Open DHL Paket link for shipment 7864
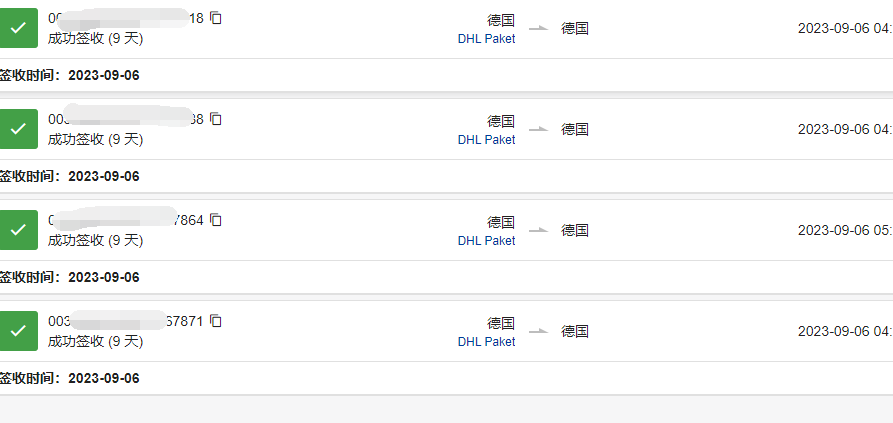 pyautogui.click(x=486, y=240)
